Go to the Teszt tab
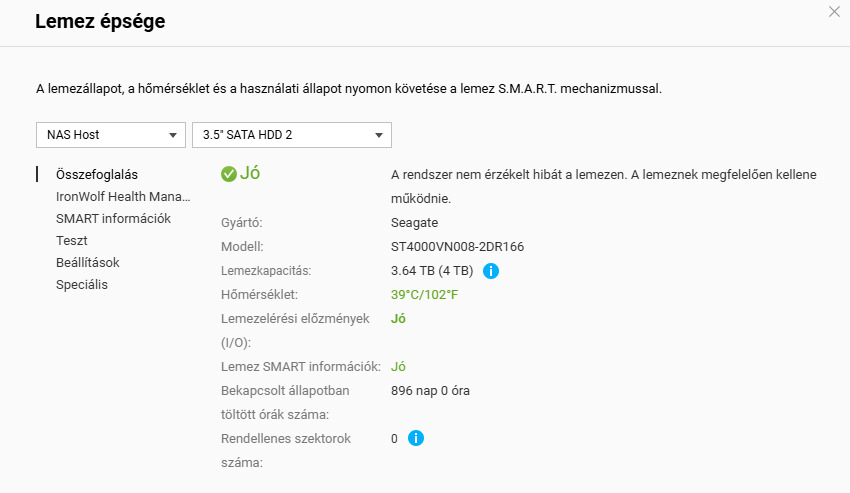The height and width of the screenshot is (493, 850). [72, 240]
